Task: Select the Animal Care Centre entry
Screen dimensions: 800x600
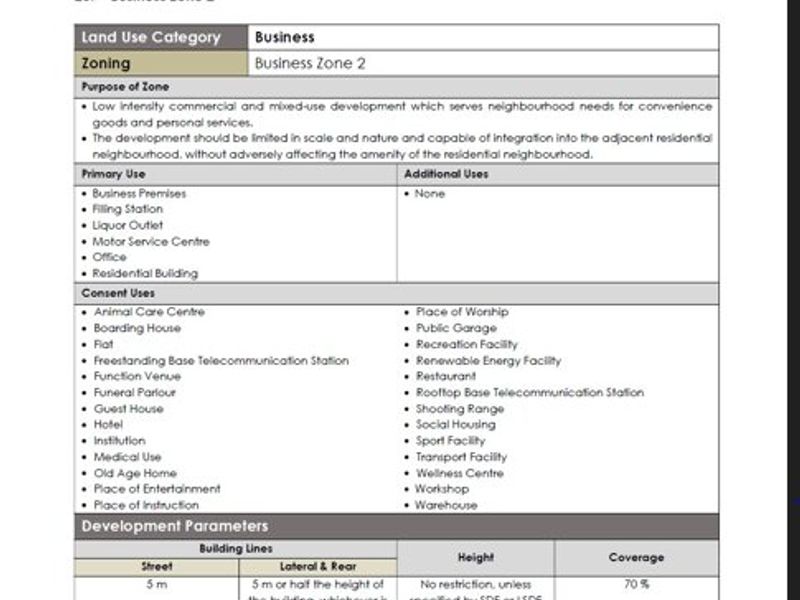Action: point(149,312)
